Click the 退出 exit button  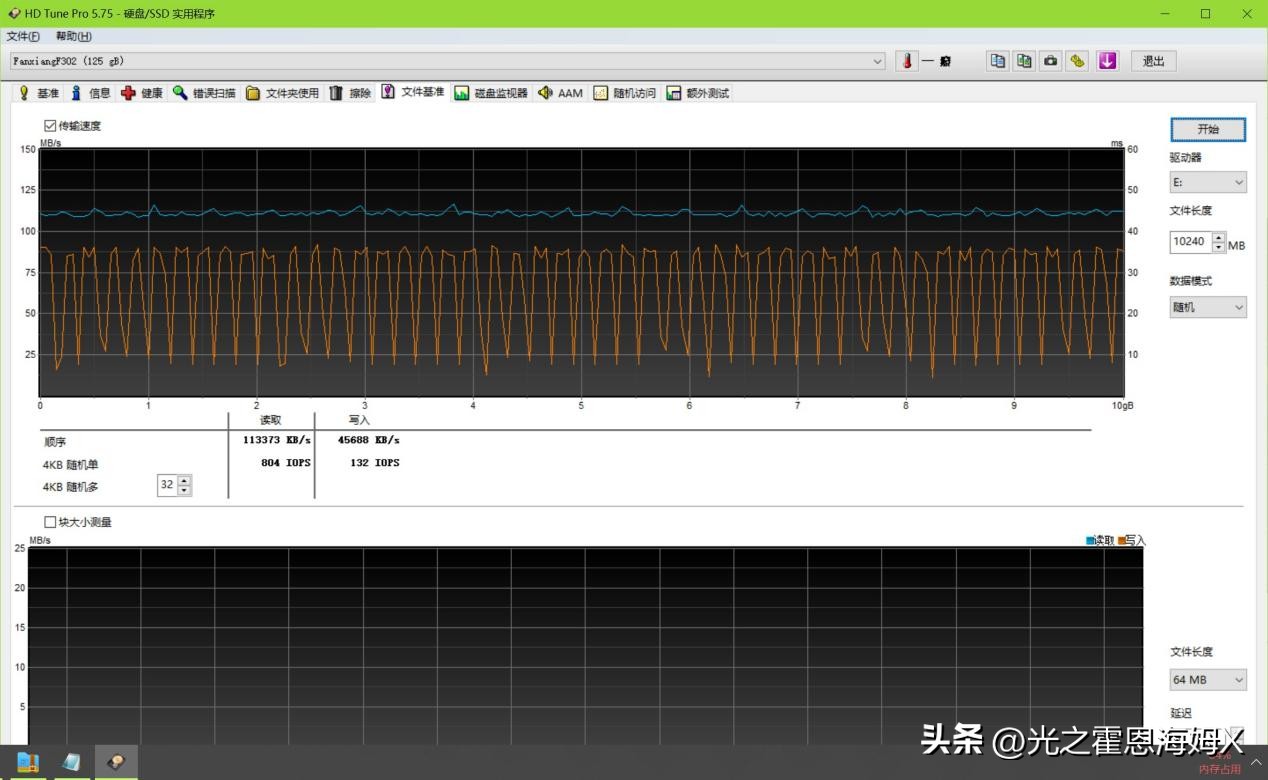pyautogui.click(x=1153, y=61)
